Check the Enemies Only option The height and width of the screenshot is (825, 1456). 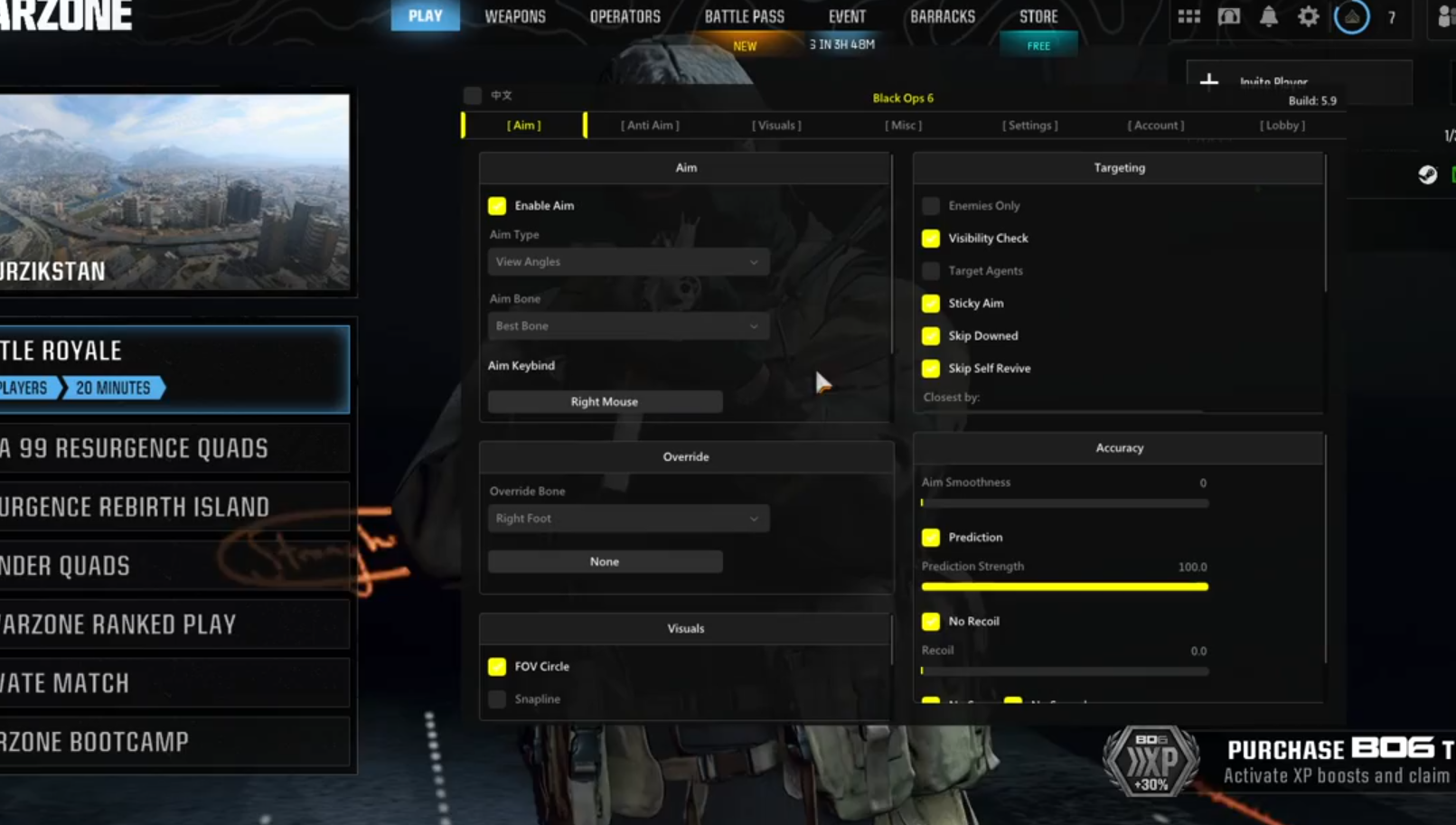click(x=930, y=206)
